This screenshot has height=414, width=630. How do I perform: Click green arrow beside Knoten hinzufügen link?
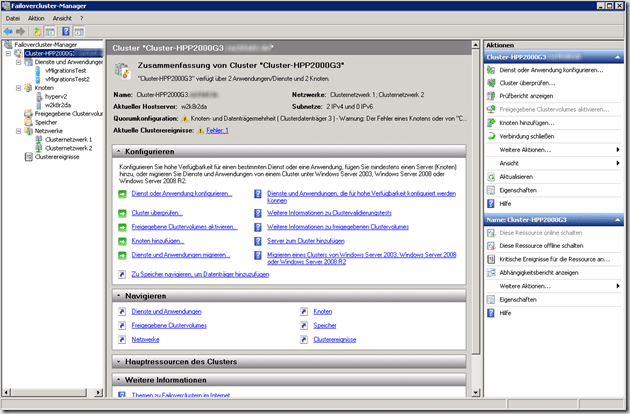tap(122, 242)
